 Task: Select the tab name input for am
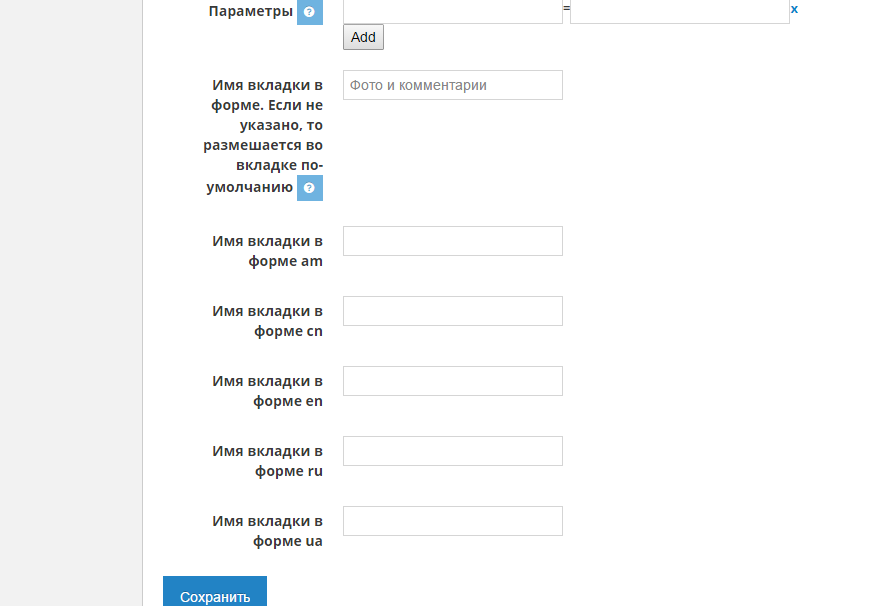[x=453, y=241]
